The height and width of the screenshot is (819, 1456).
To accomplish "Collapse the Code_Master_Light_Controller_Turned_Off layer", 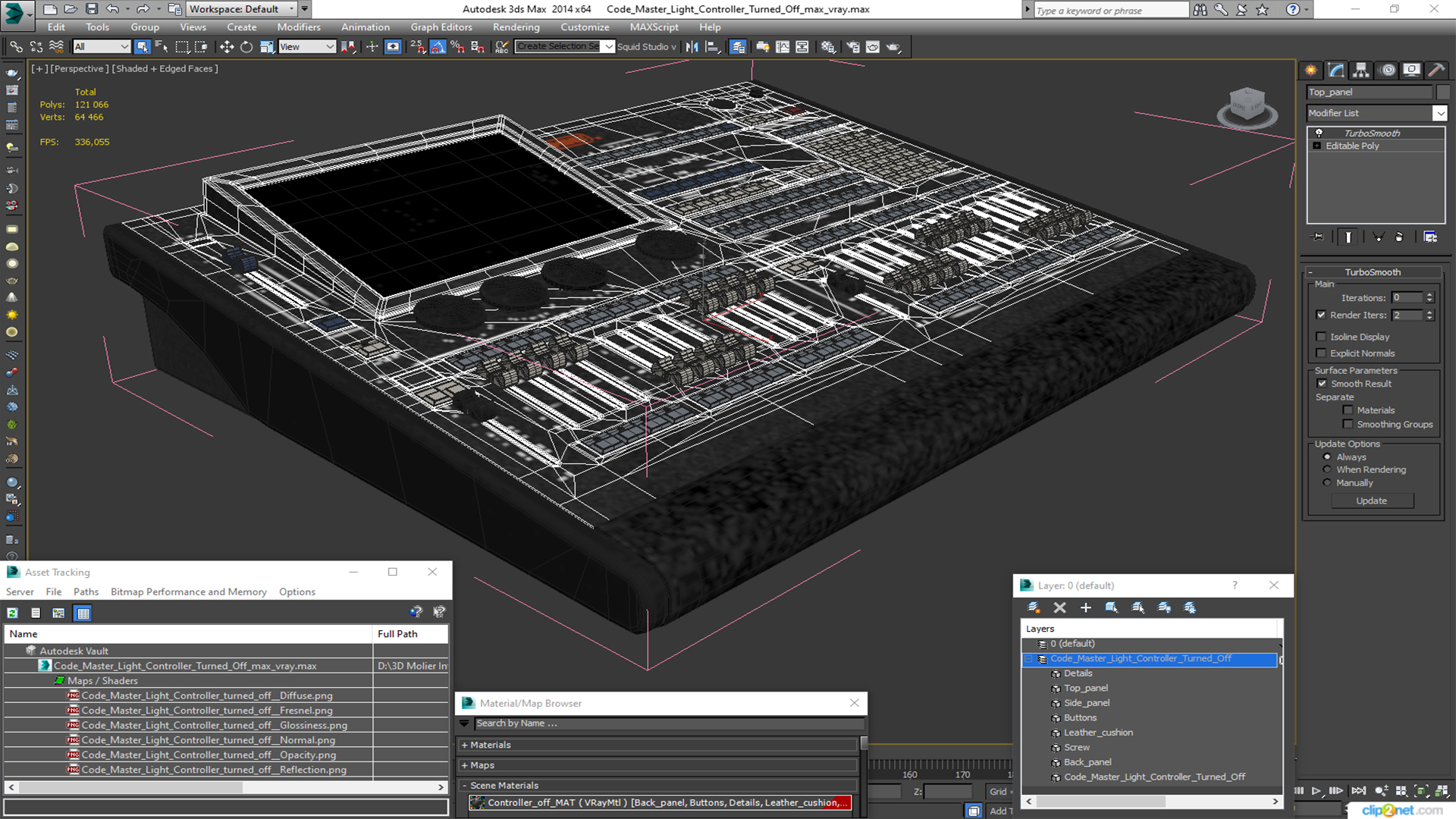I will (x=1029, y=659).
